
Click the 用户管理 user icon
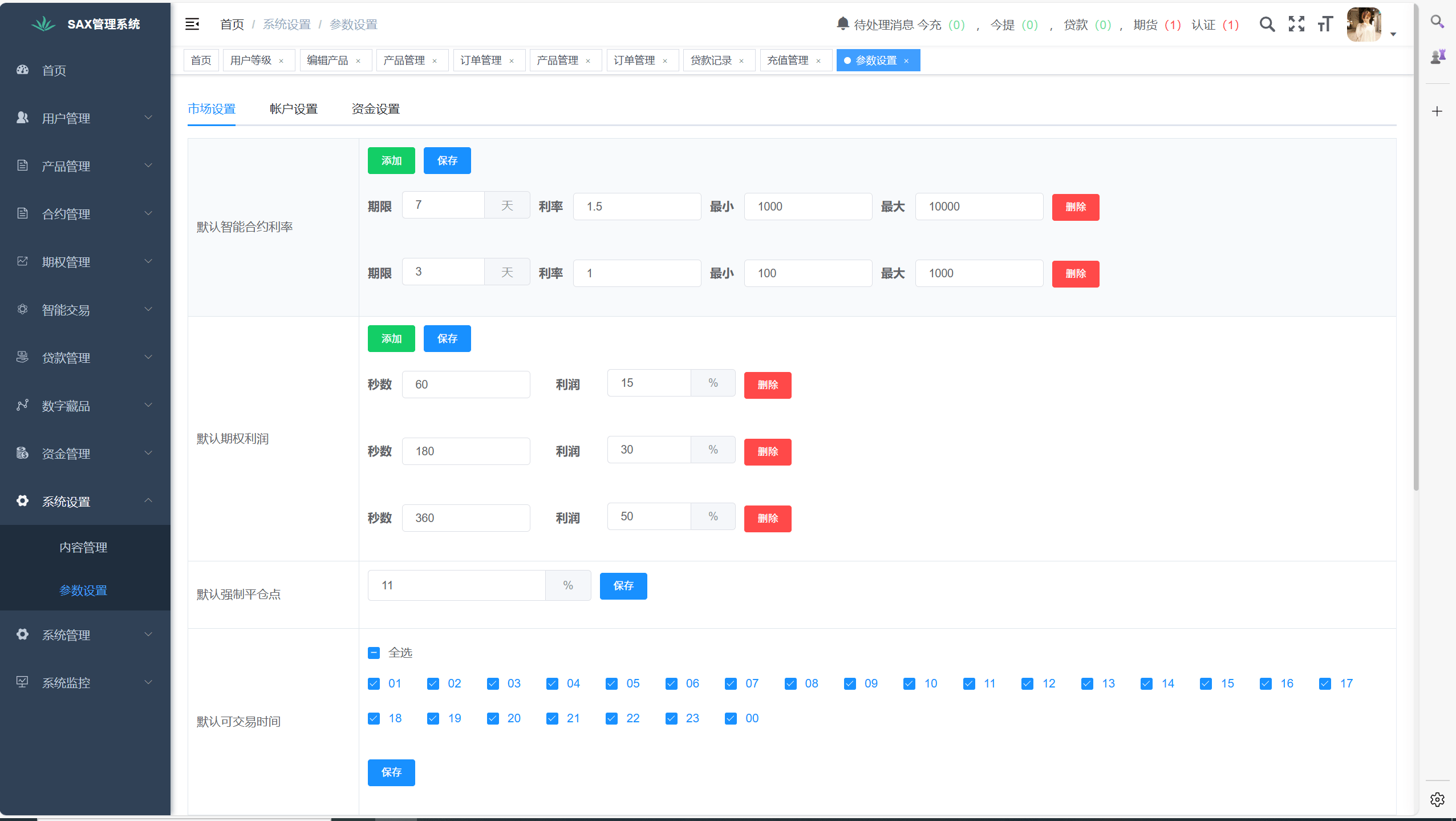click(x=23, y=118)
